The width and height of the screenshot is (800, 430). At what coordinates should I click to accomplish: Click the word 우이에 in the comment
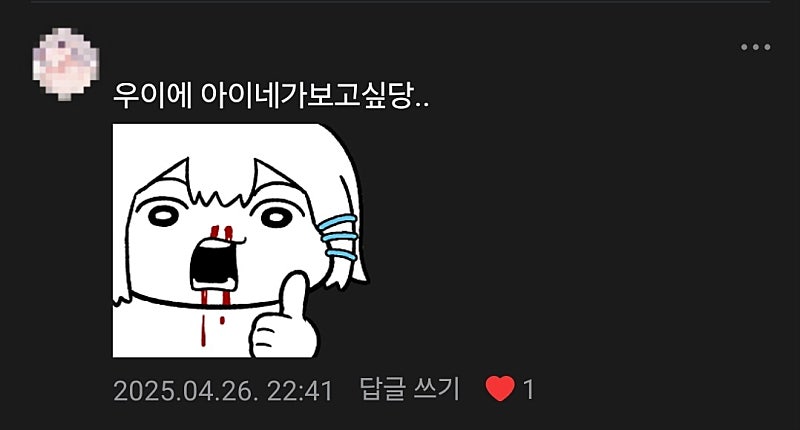152,95
